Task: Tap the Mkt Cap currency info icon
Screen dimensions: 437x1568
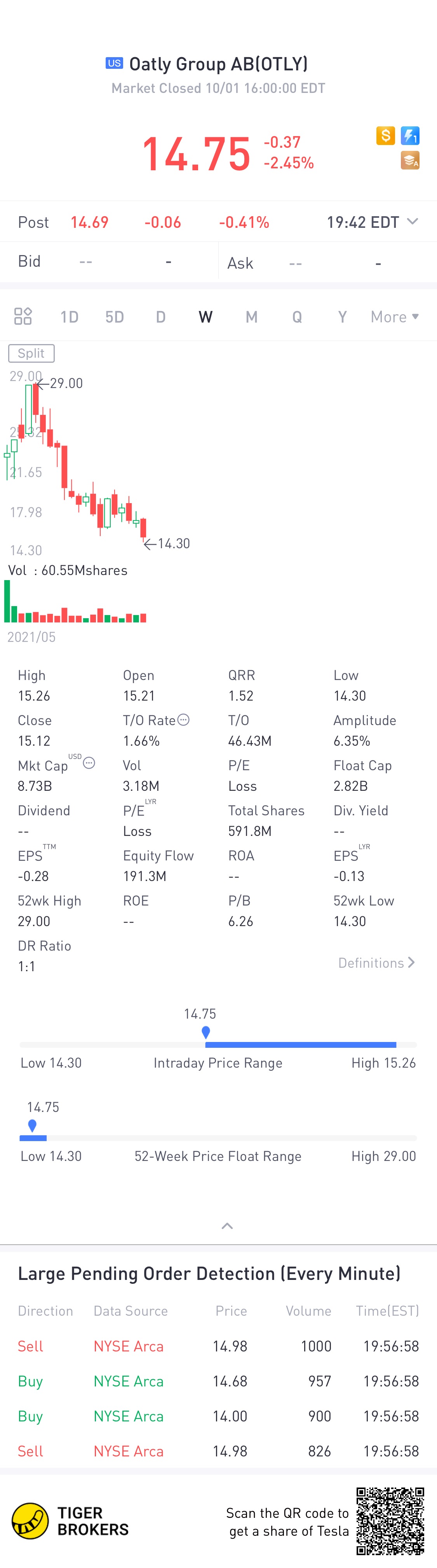Action: click(x=89, y=763)
